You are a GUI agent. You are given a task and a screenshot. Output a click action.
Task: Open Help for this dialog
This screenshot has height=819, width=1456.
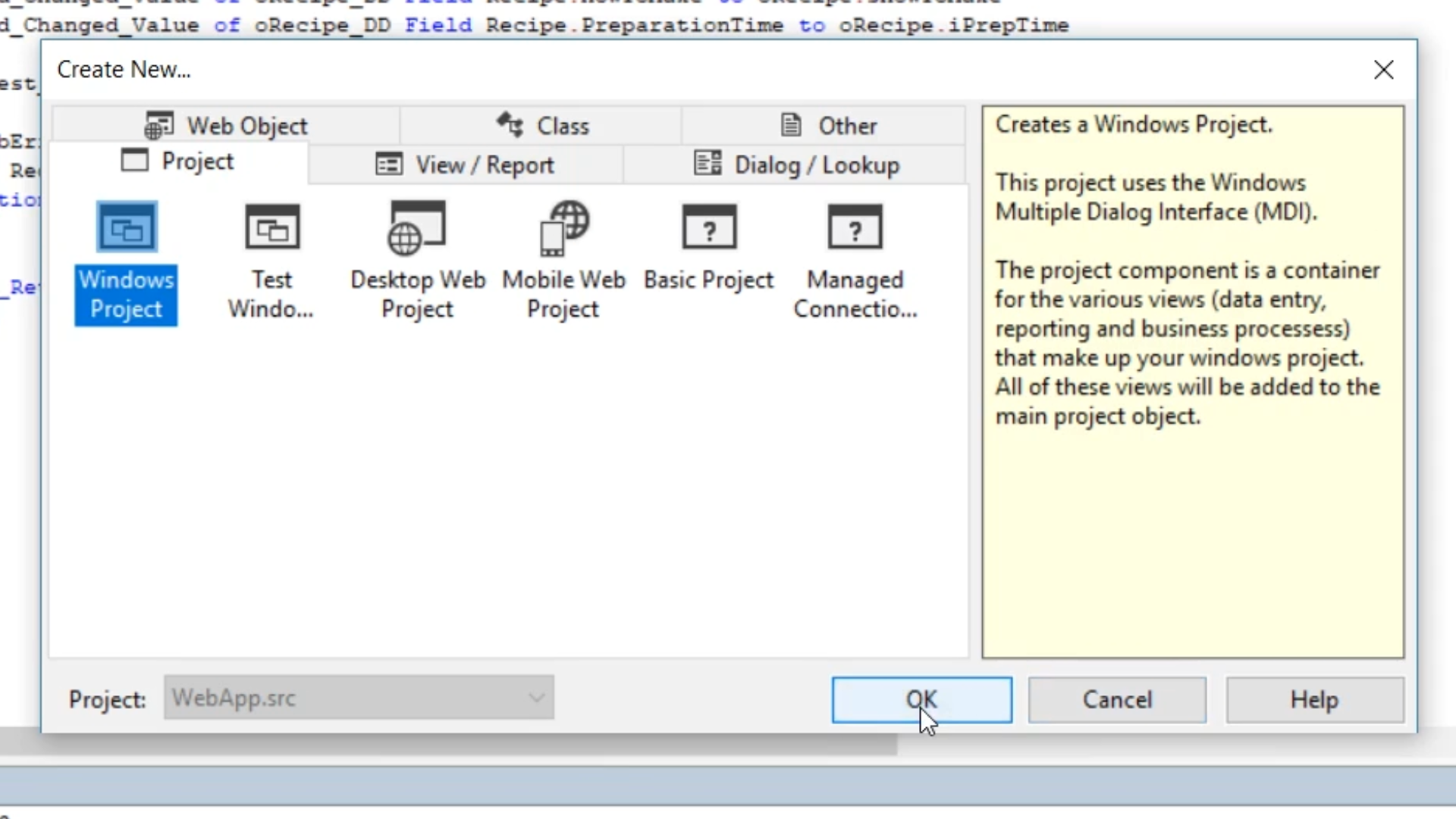coord(1314,699)
